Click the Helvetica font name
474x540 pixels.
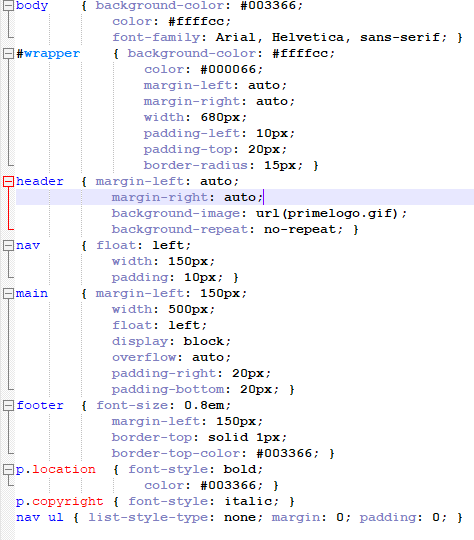308,37
